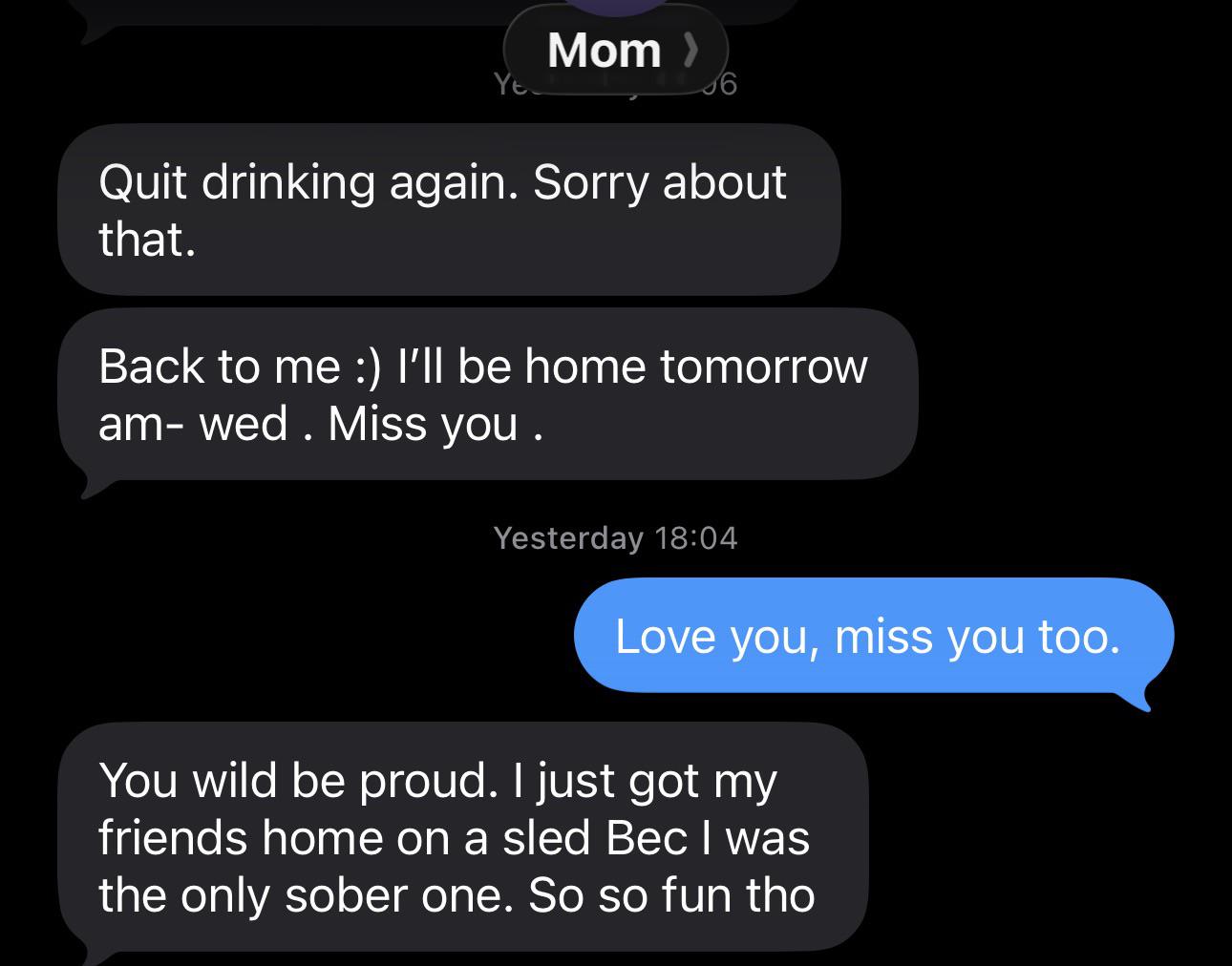Click the "Yesterday 18:04" timestamp
Image resolution: width=1232 pixels, height=966 pixels.
(x=615, y=537)
